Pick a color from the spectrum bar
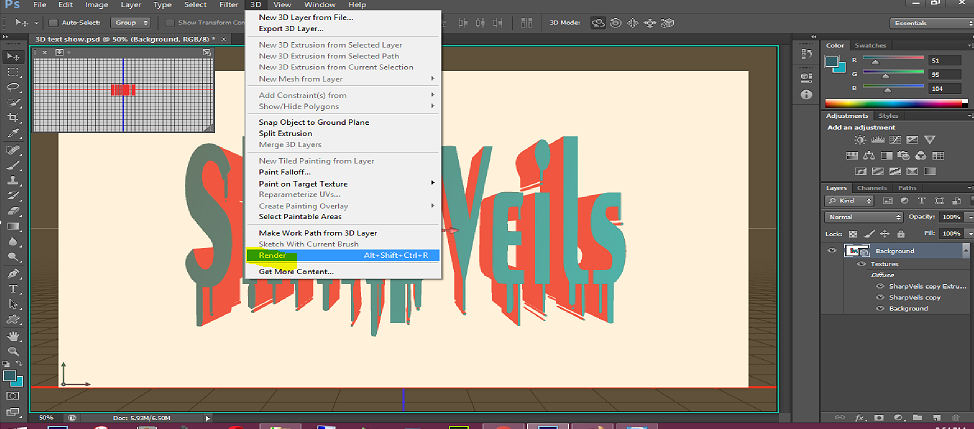Image resolution: width=974 pixels, height=429 pixels. tap(896, 103)
